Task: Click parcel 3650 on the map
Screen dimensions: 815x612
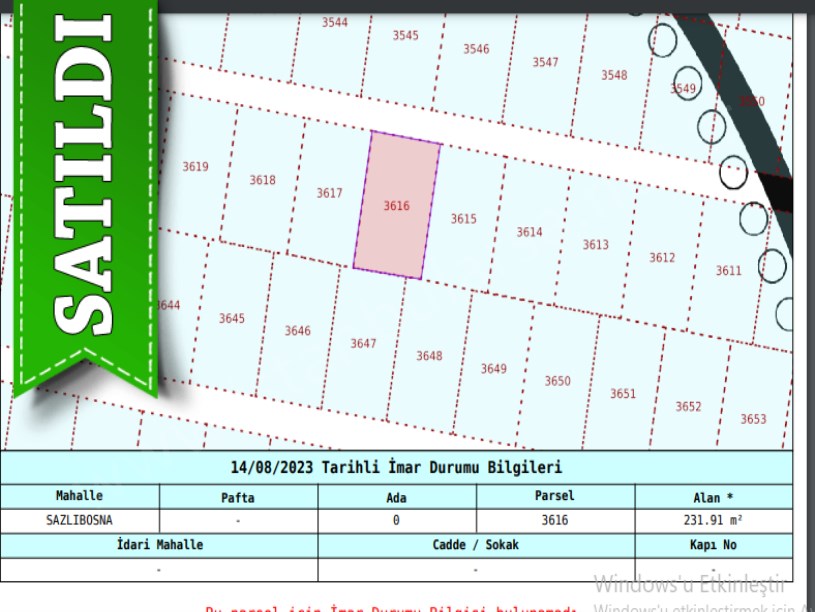Action: pyautogui.click(x=557, y=381)
